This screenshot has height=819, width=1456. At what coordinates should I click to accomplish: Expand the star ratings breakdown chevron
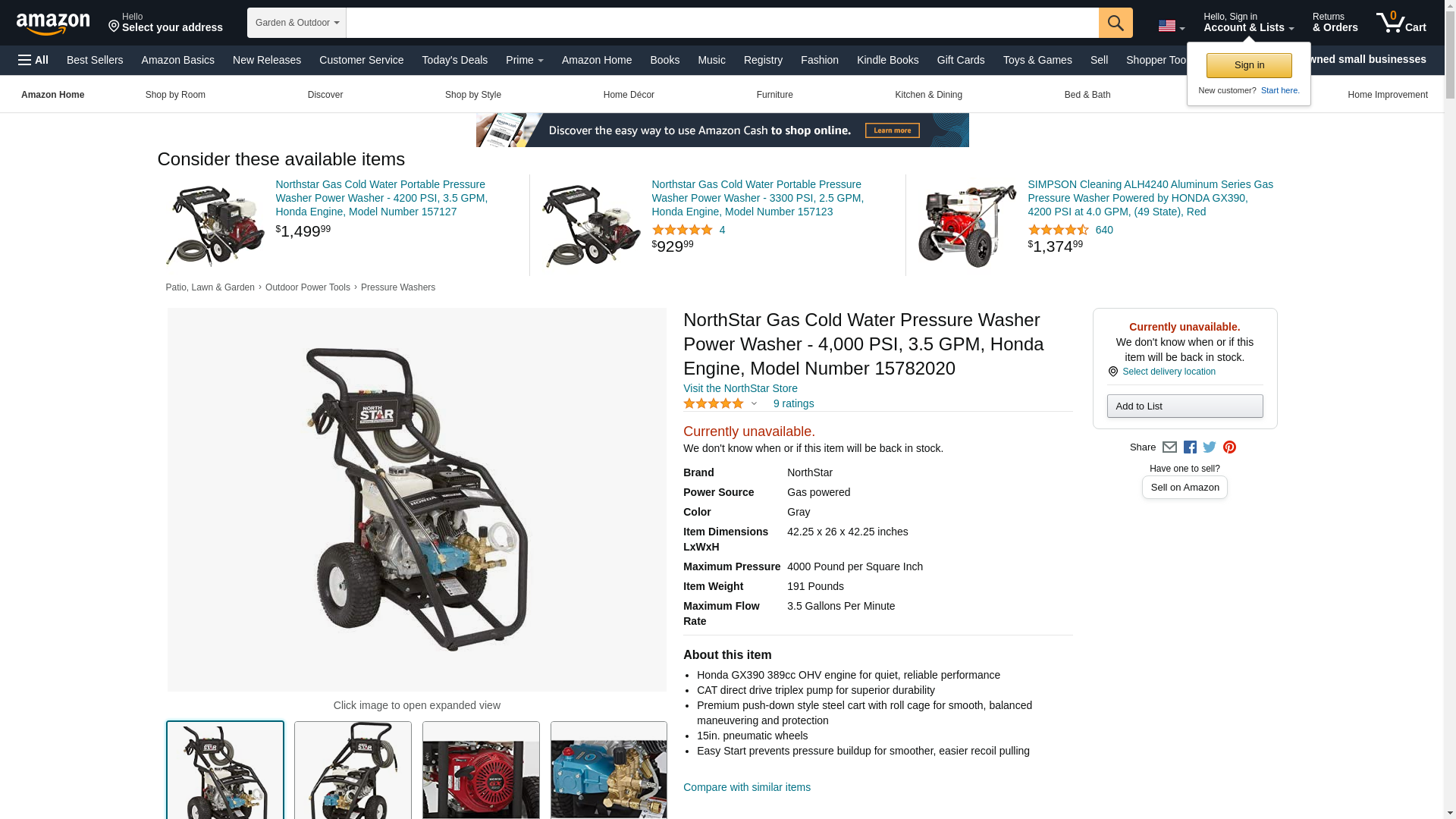click(754, 404)
